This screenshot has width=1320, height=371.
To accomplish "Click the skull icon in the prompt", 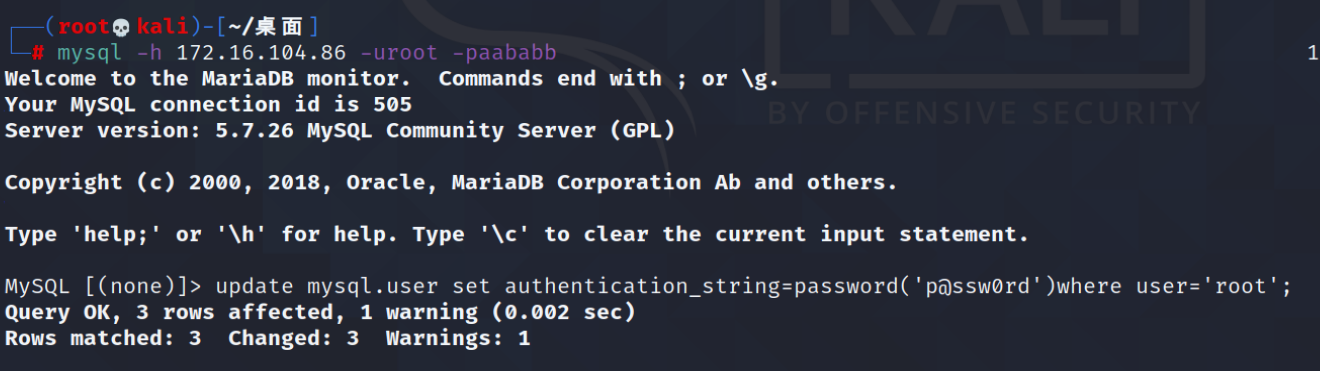I will coord(122,26).
